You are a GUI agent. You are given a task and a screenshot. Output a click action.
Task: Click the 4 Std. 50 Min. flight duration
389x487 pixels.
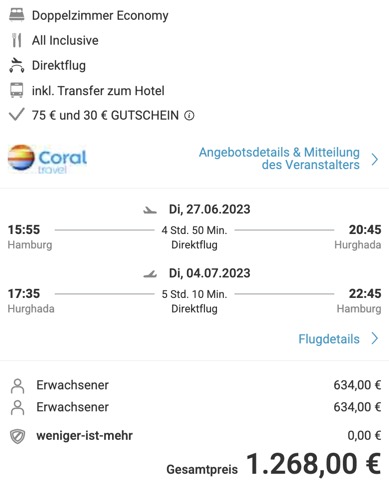point(194,230)
